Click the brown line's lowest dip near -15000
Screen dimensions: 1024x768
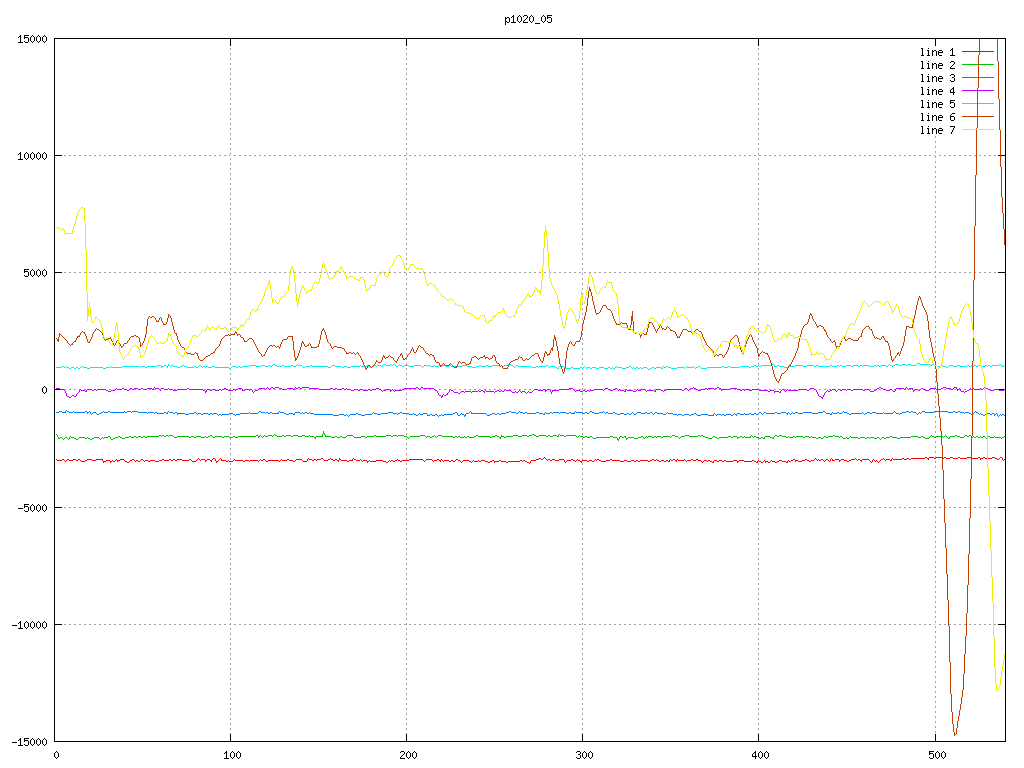point(955,734)
